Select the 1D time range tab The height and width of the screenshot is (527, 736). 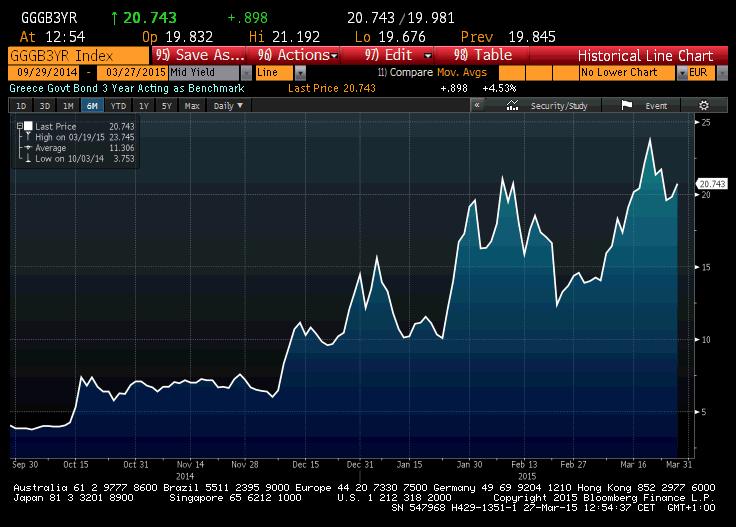(21, 106)
